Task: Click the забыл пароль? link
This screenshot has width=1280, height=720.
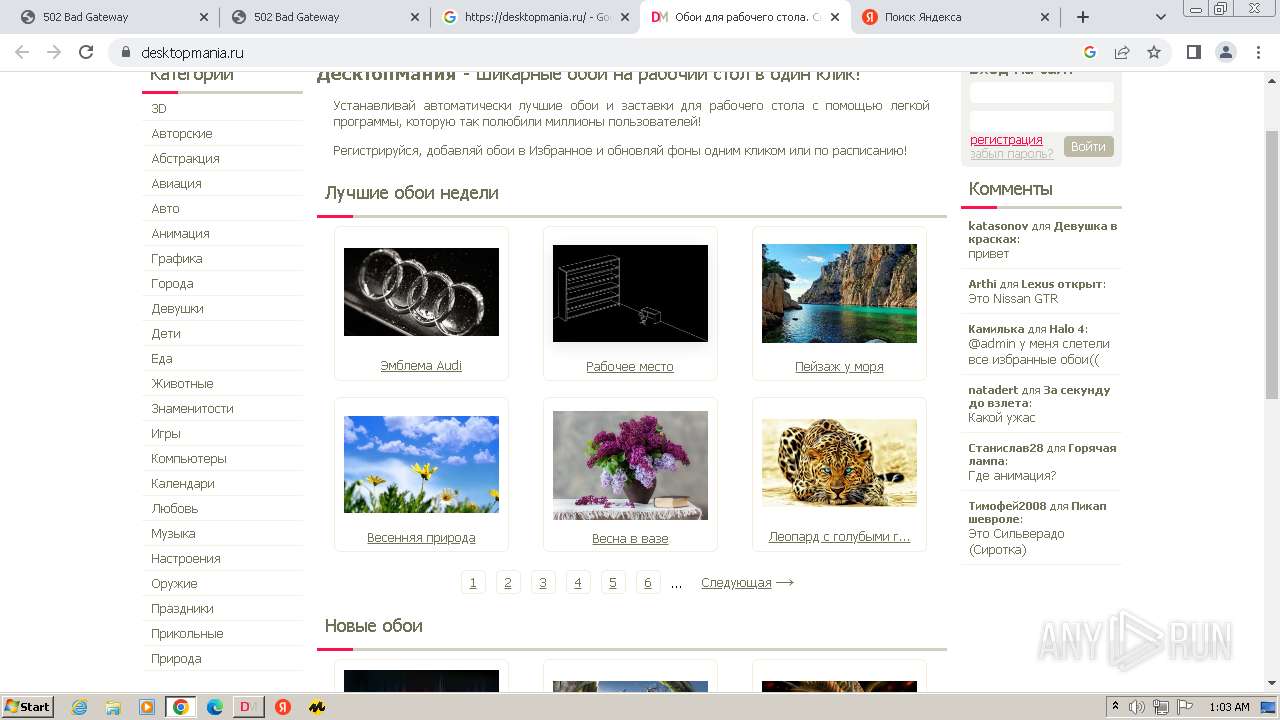Action: point(1011,154)
